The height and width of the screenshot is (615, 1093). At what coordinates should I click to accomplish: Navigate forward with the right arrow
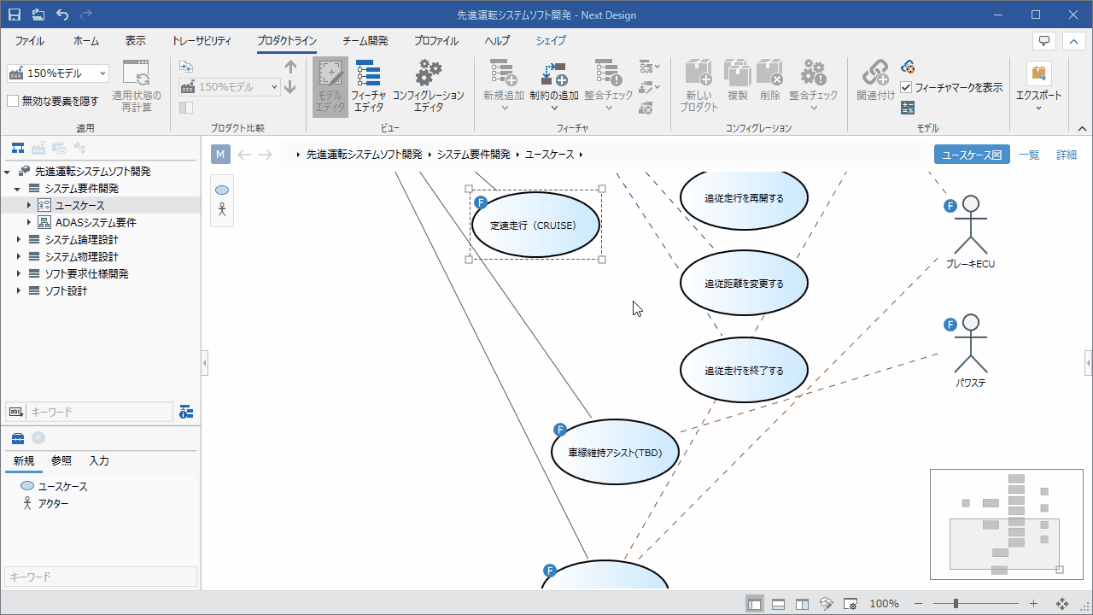(x=266, y=154)
